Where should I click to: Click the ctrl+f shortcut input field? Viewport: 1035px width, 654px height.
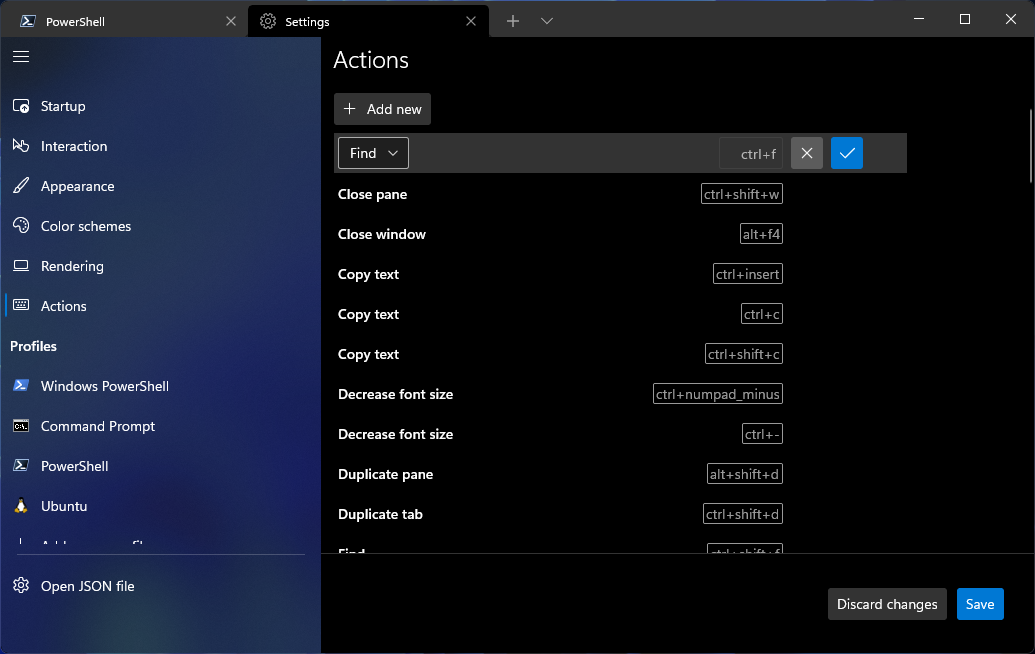click(752, 153)
